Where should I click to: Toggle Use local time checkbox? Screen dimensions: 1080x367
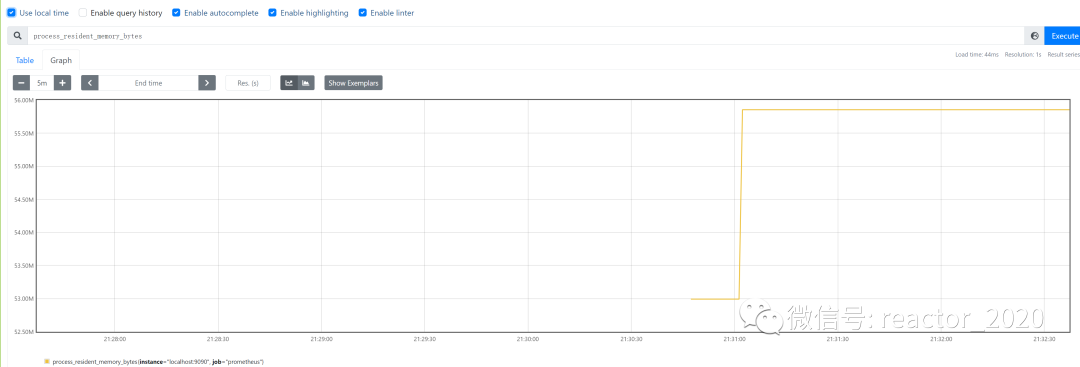click(x=12, y=12)
